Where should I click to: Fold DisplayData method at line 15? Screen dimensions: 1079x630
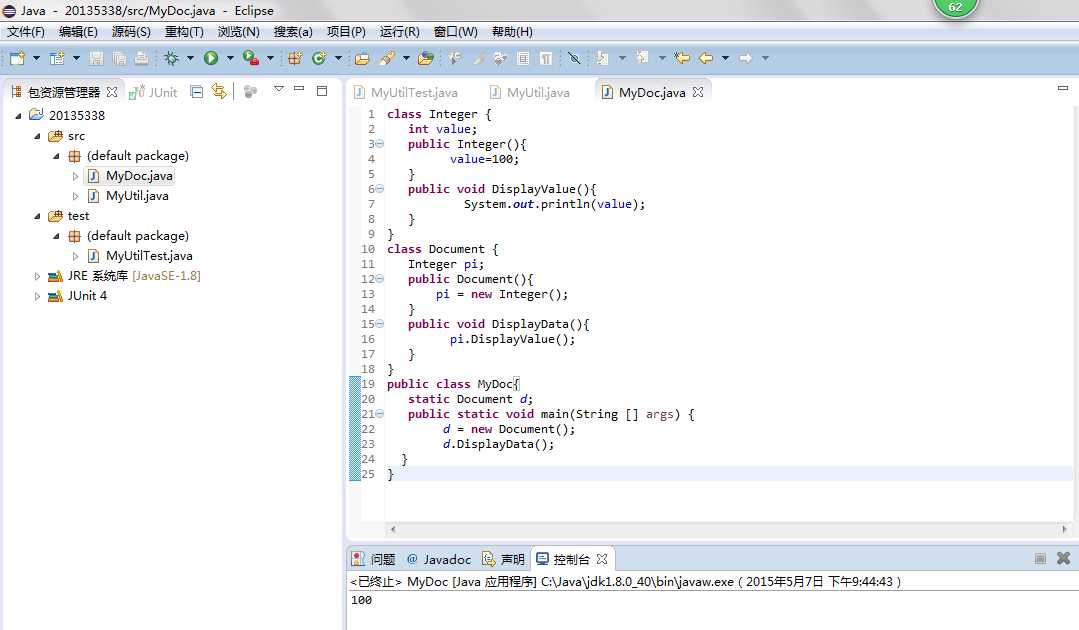coord(379,323)
